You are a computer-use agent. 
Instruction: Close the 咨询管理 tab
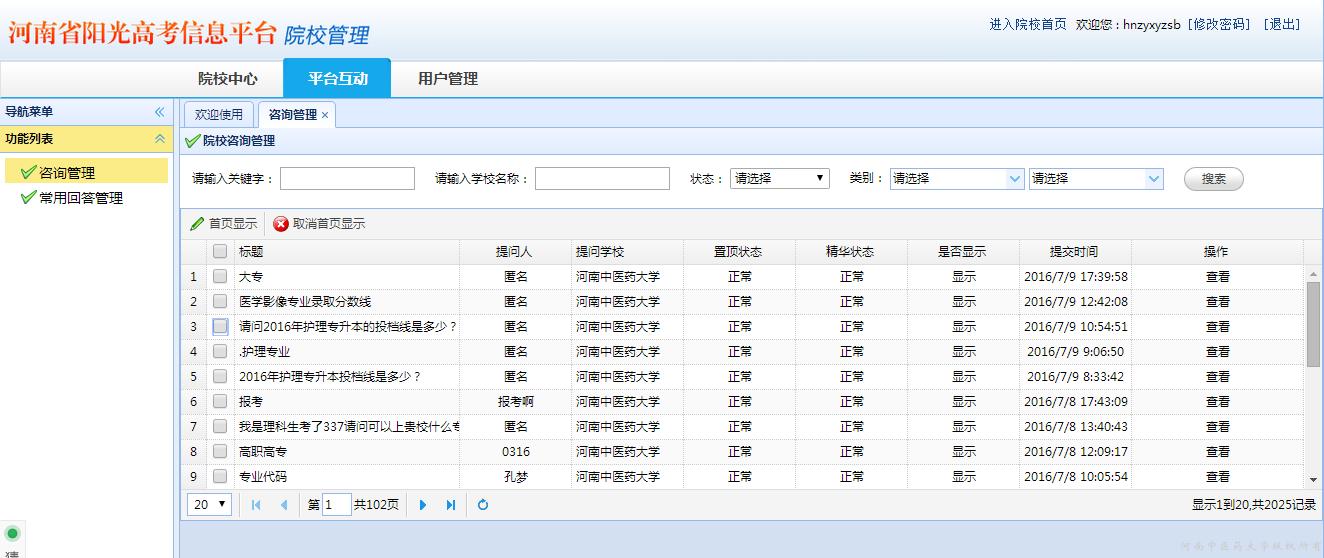(x=325, y=115)
